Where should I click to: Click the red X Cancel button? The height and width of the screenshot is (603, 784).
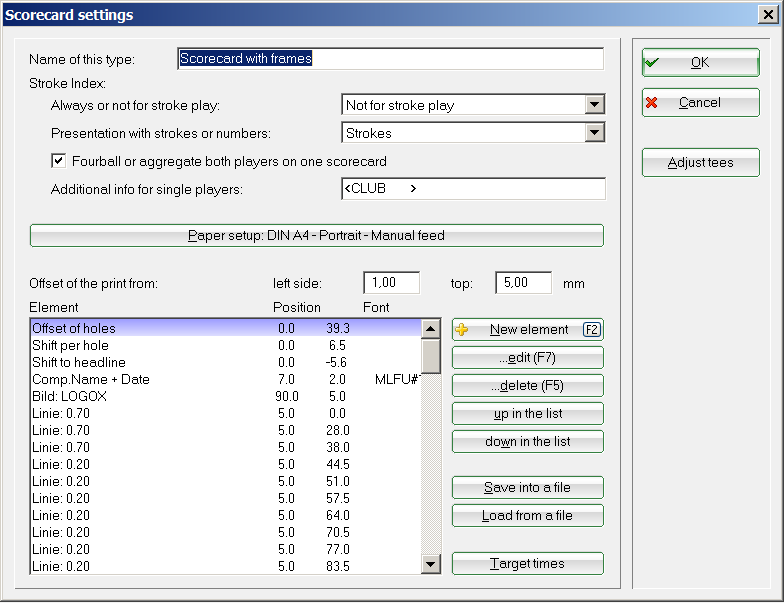(x=700, y=103)
